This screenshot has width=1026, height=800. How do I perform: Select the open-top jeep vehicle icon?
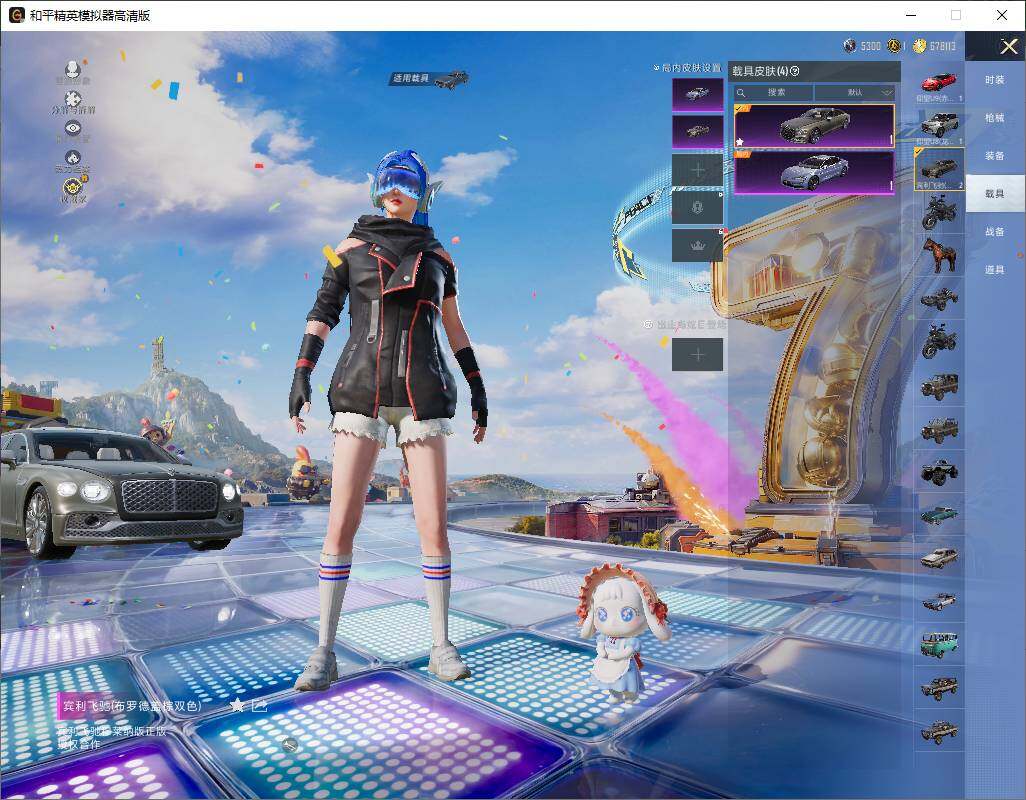tap(939, 428)
